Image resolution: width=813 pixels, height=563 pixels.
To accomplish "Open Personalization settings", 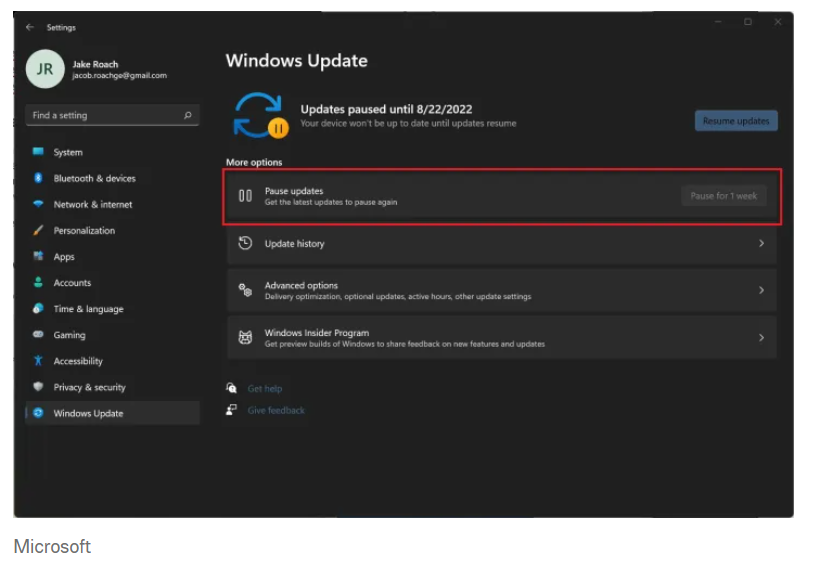I will 113,230.
